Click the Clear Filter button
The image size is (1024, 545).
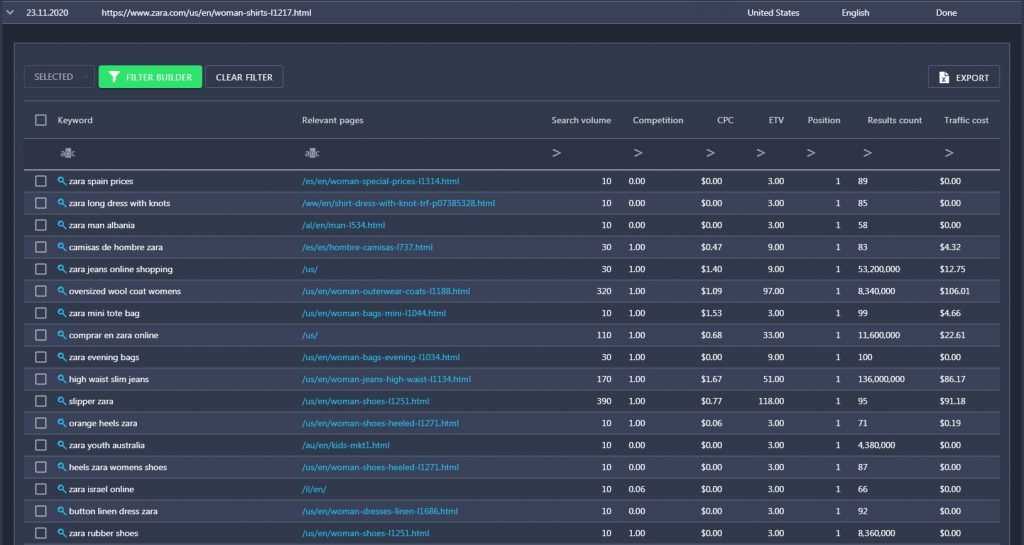[244, 77]
